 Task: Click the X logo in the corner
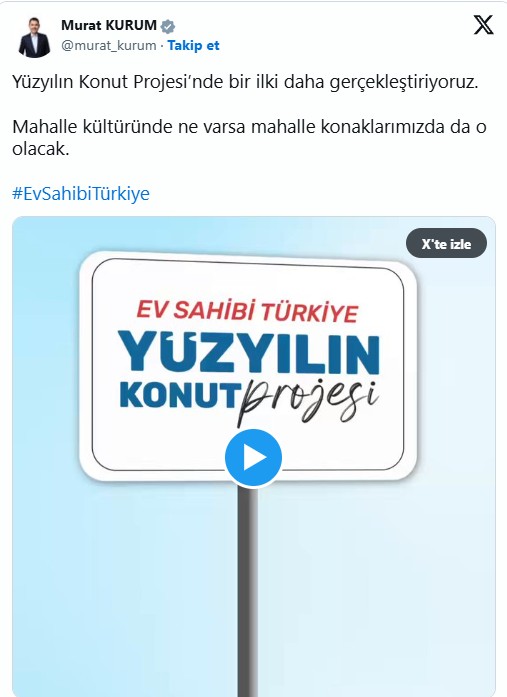(x=483, y=24)
